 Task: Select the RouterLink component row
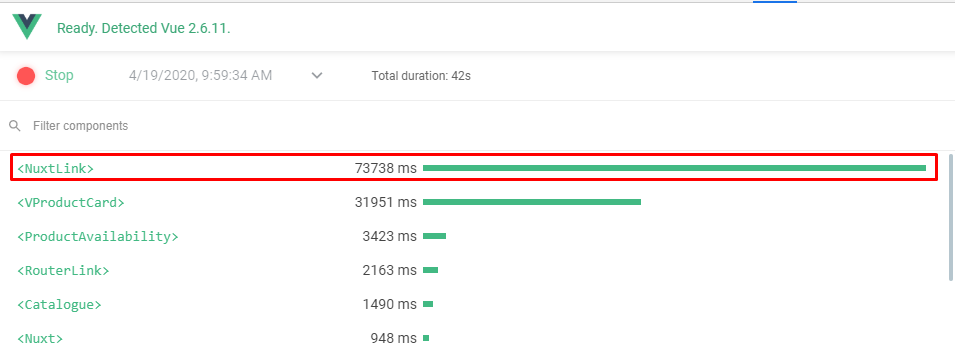point(473,270)
